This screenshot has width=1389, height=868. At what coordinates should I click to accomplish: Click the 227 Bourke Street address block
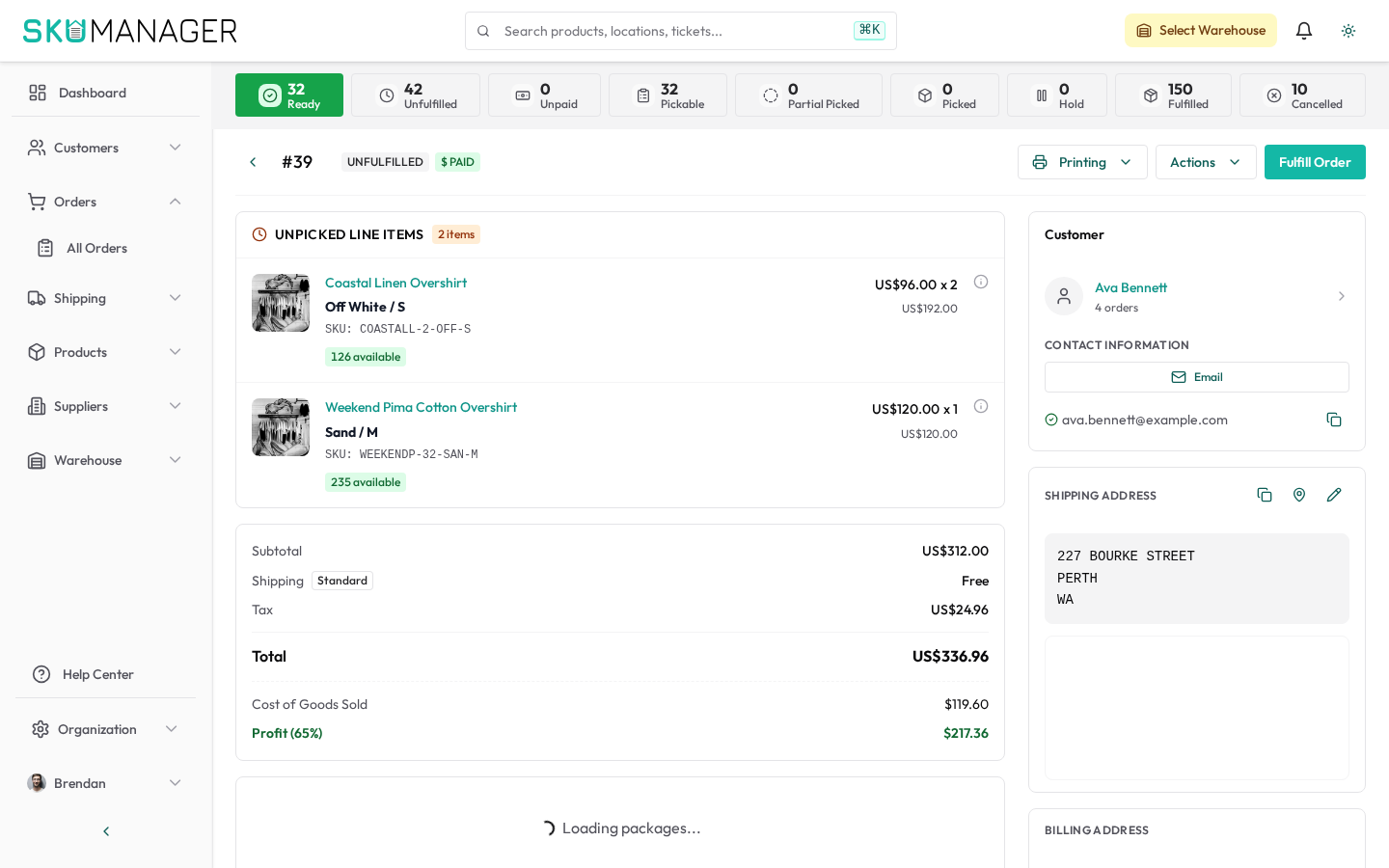click(x=1196, y=579)
